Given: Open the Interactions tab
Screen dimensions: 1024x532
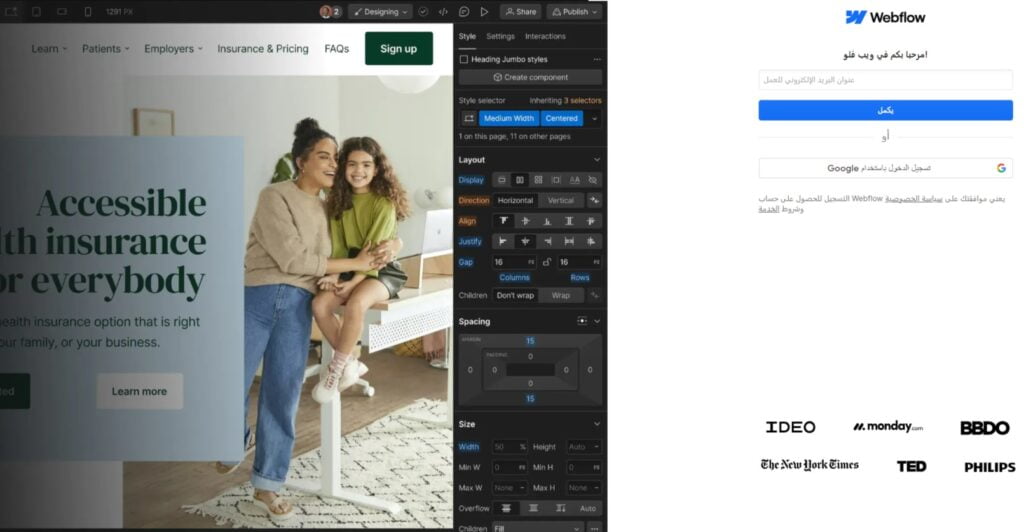Looking at the screenshot, I should tap(545, 36).
